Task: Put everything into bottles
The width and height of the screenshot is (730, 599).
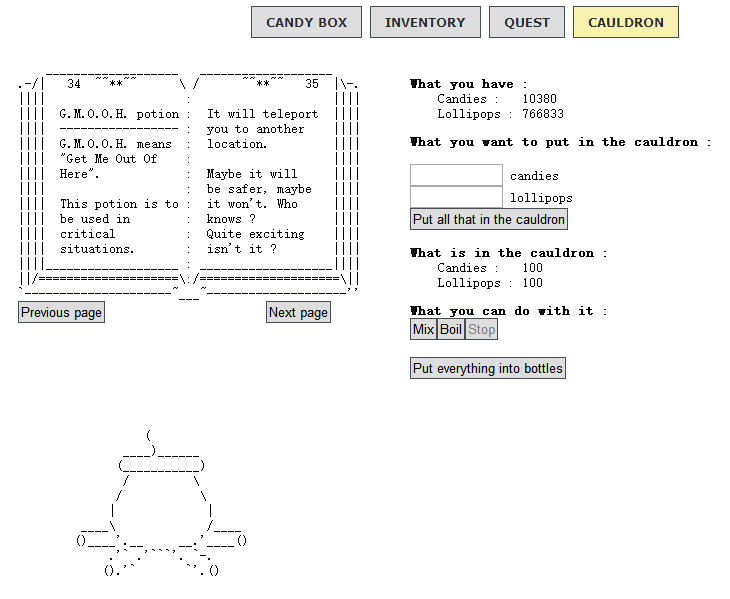Action: click(488, 368)
